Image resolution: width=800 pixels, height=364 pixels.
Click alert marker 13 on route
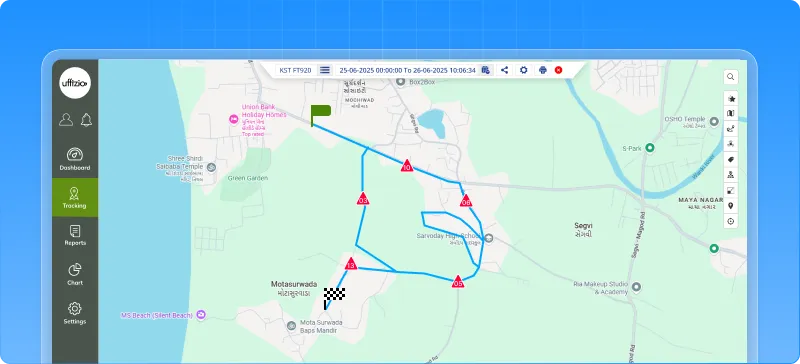pos(351,264)
